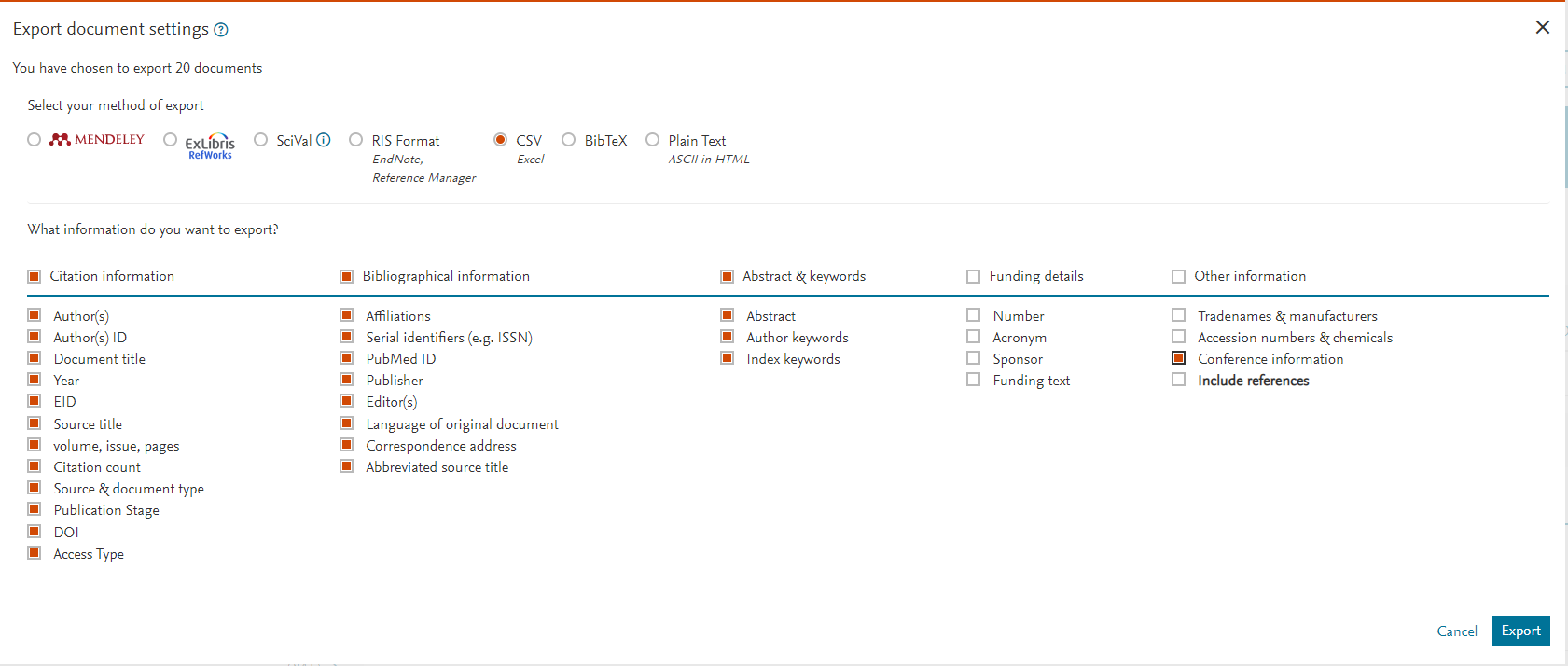The image size is (1568, 666).
Task: Toggle all Funding details checkbox
Action: click(974, 276)
